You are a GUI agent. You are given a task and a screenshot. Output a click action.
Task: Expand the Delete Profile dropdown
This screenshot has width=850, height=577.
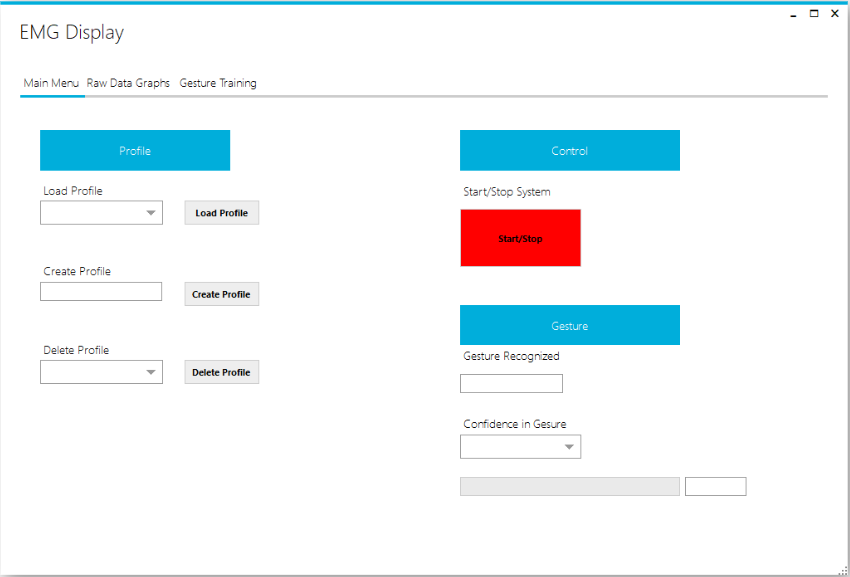(101, 372)
